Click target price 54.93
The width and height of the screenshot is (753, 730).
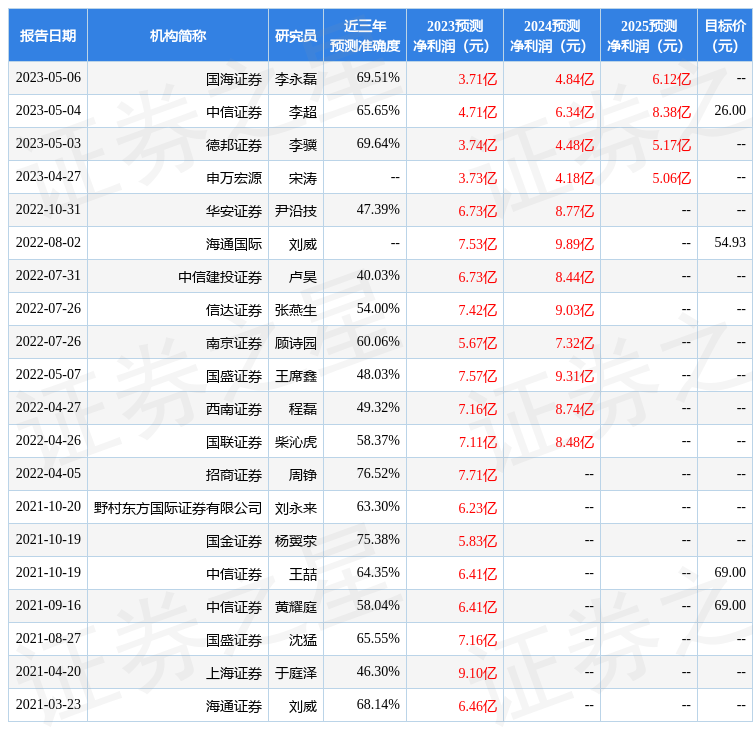[x=730, y=243]
